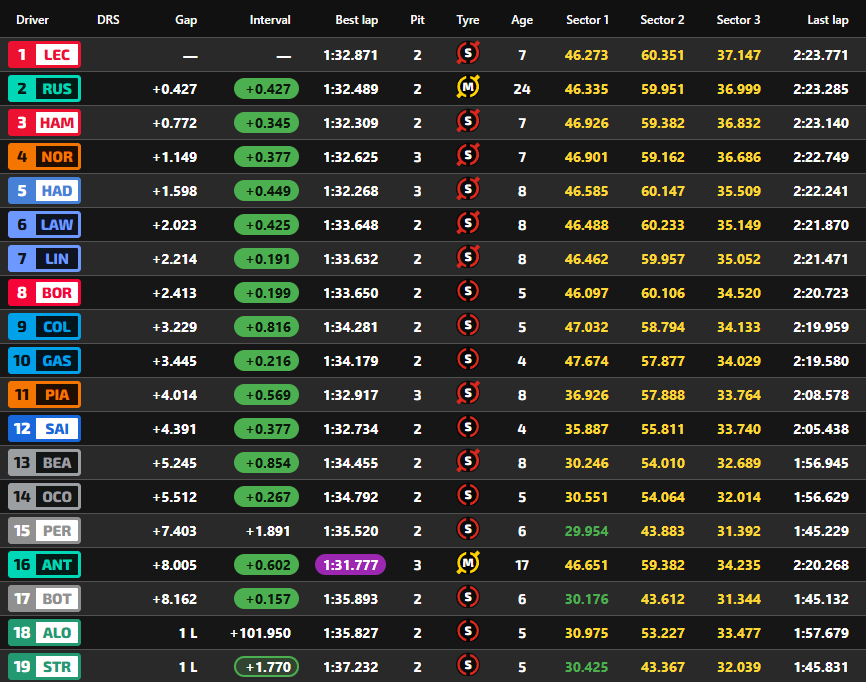Click tyre age 24 in RUS row
Image resolution: width=866 pixels, height=682 pixels.
click(x=522, y=89)
